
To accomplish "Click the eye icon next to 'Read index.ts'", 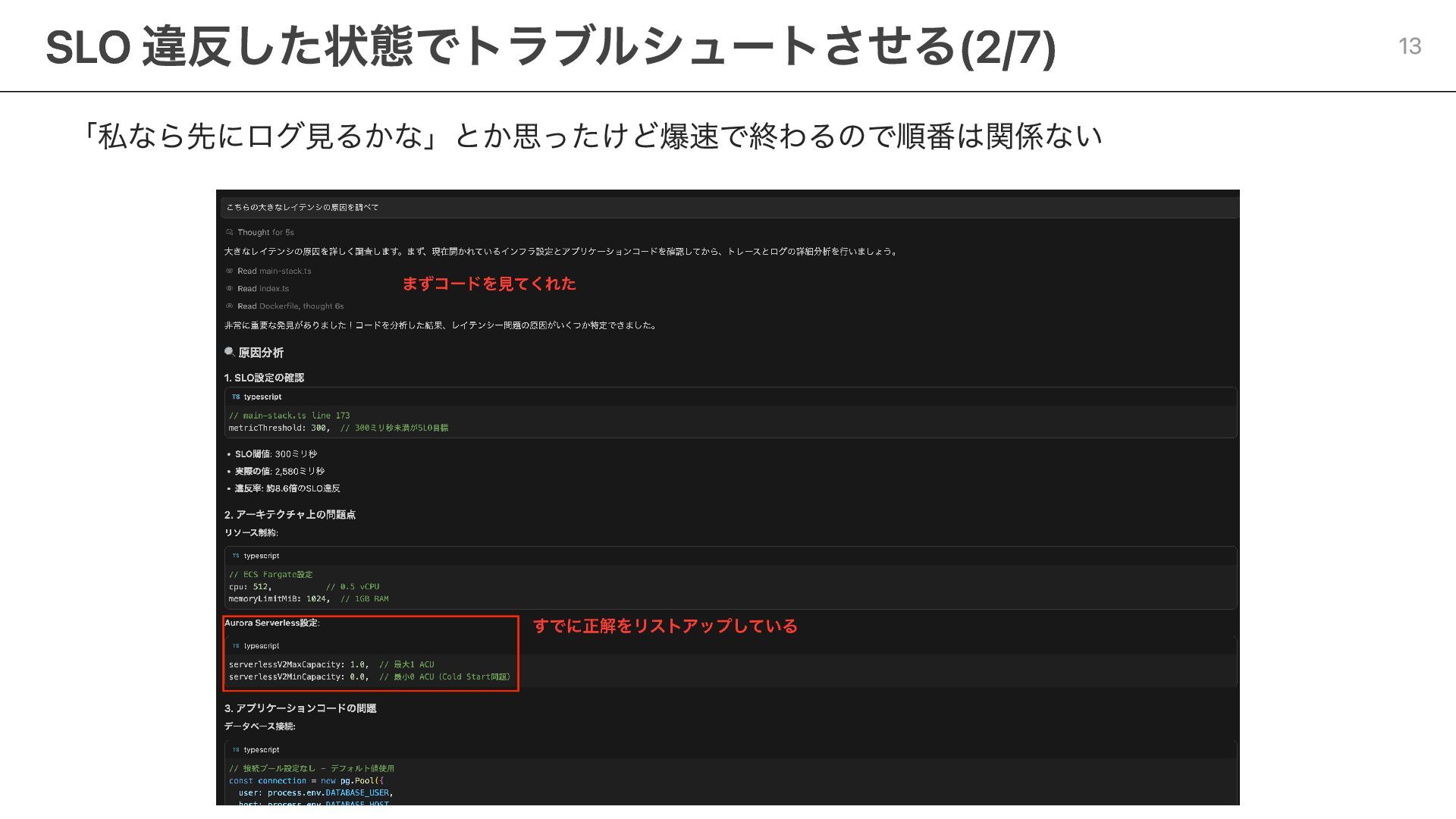I will click(x=229, y=289).
